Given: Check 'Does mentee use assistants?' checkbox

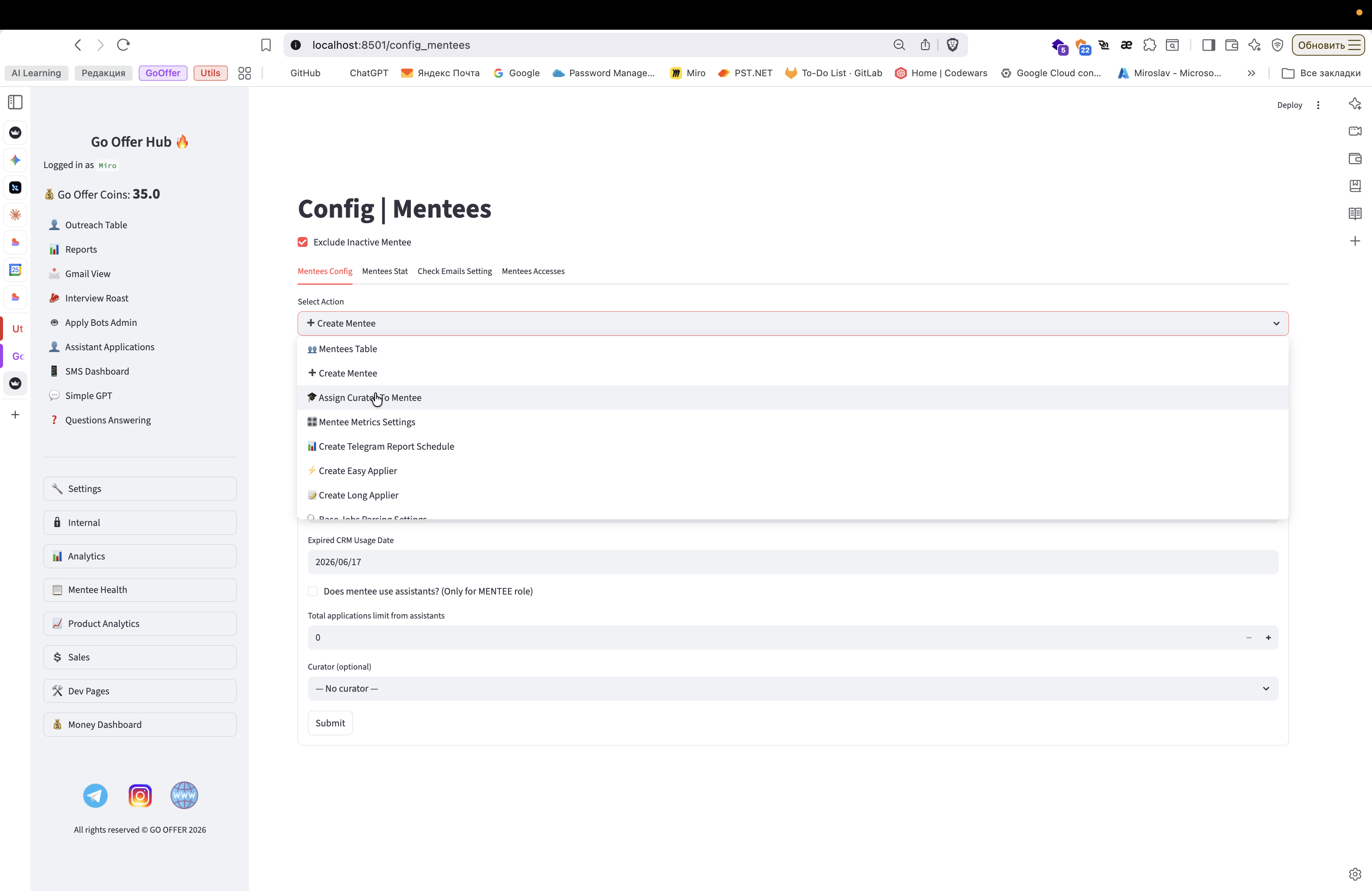Looking at the screenshot, I should pos(313,591).
